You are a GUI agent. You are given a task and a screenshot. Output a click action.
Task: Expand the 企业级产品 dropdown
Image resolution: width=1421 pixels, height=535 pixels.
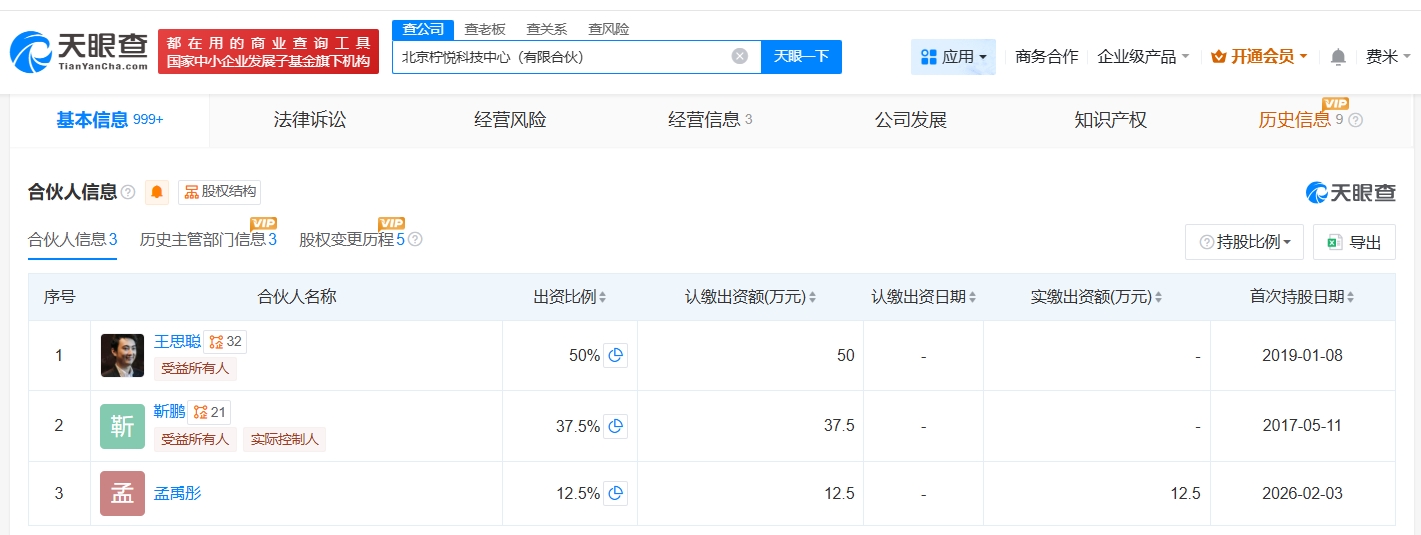point(1143,57)
